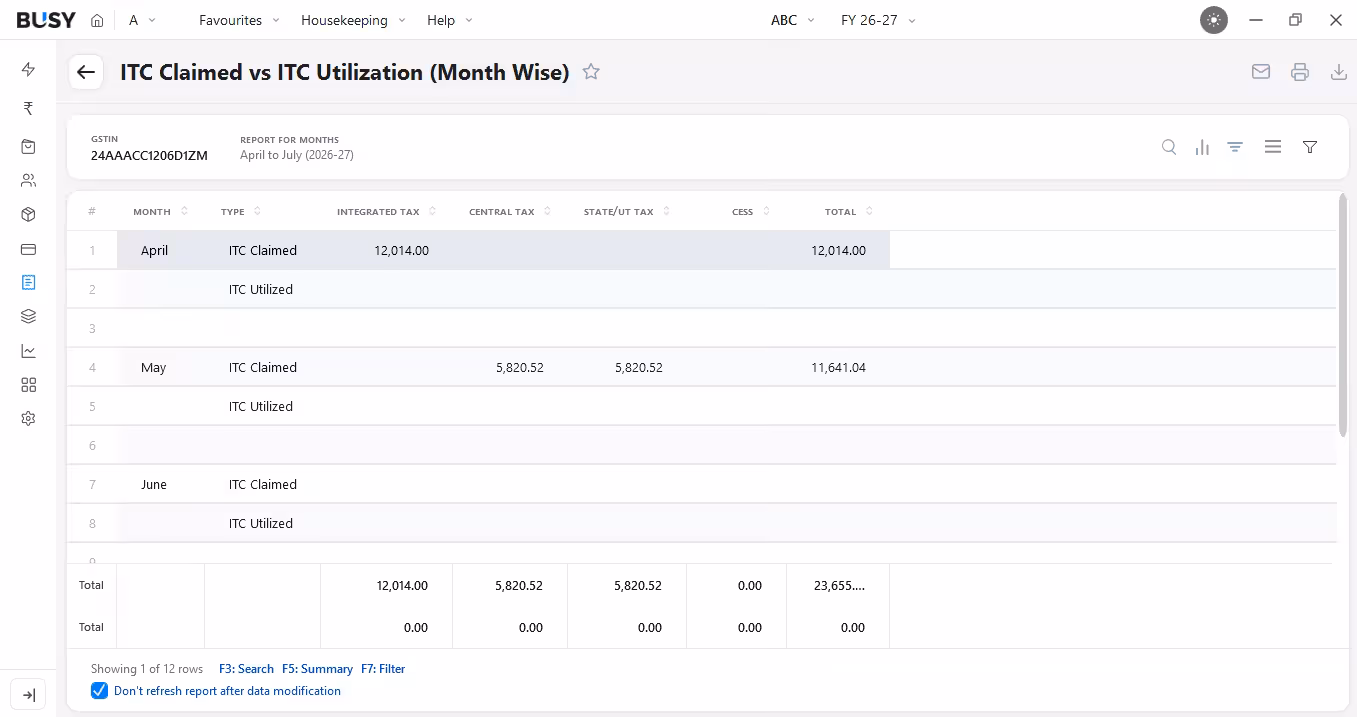This screenshot has width=1357, height=717.
Task: Open the shopping bag sidebar icon
Action: 28,147
